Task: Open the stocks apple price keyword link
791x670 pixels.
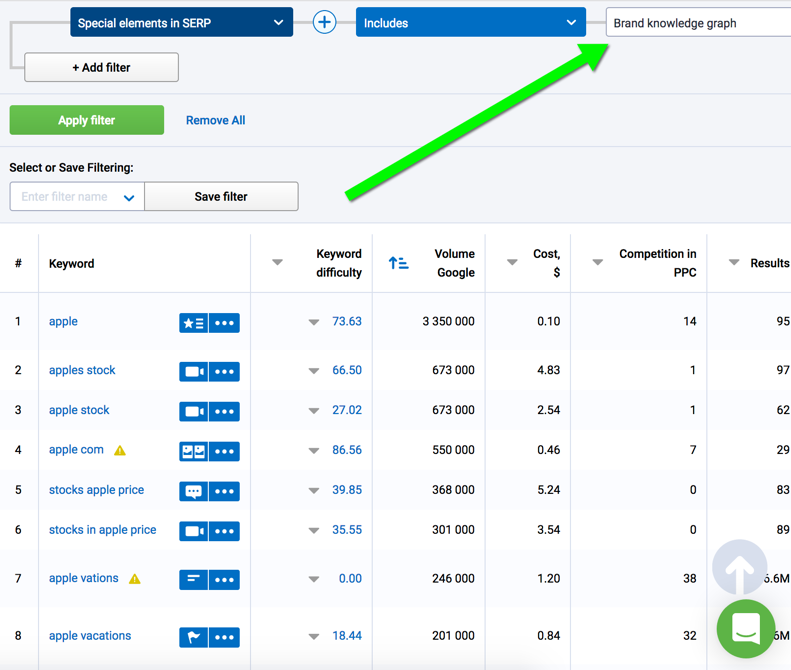Action: [x=96, y=490]
